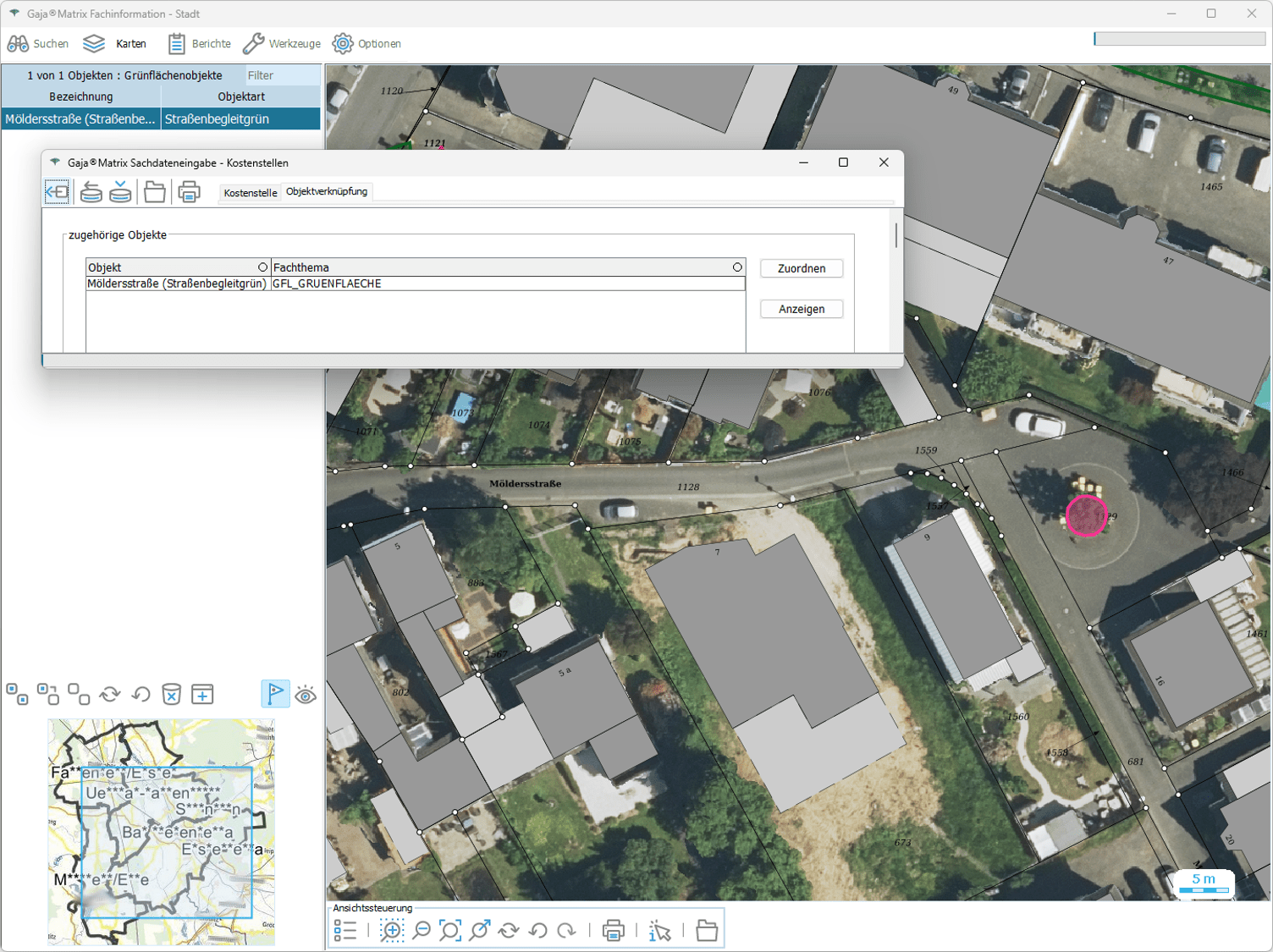Click the printer icon in Kostenstellen dialog
Viewport: 1273px width, 952px height.
pos(190,192)
